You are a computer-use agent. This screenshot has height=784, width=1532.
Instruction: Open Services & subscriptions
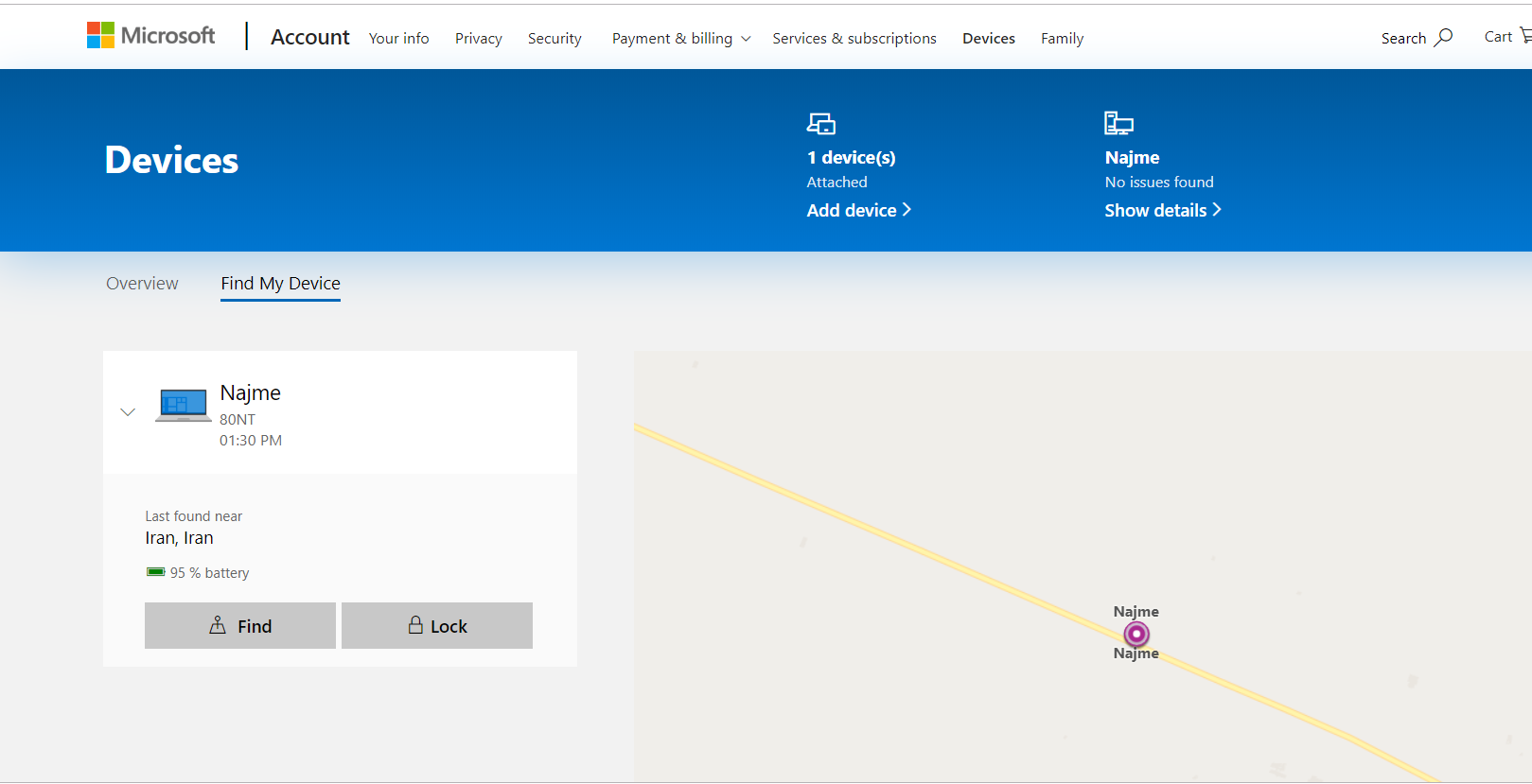tap(854, 38)
